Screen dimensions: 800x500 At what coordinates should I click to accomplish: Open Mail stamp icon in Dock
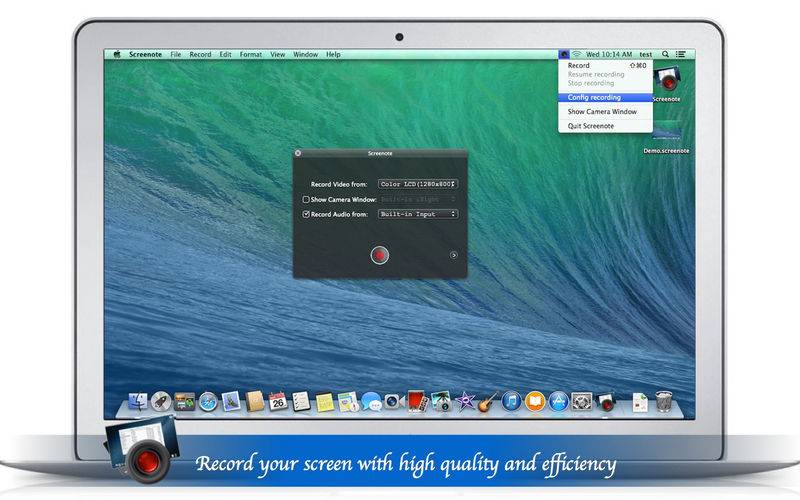coord(231,402)
